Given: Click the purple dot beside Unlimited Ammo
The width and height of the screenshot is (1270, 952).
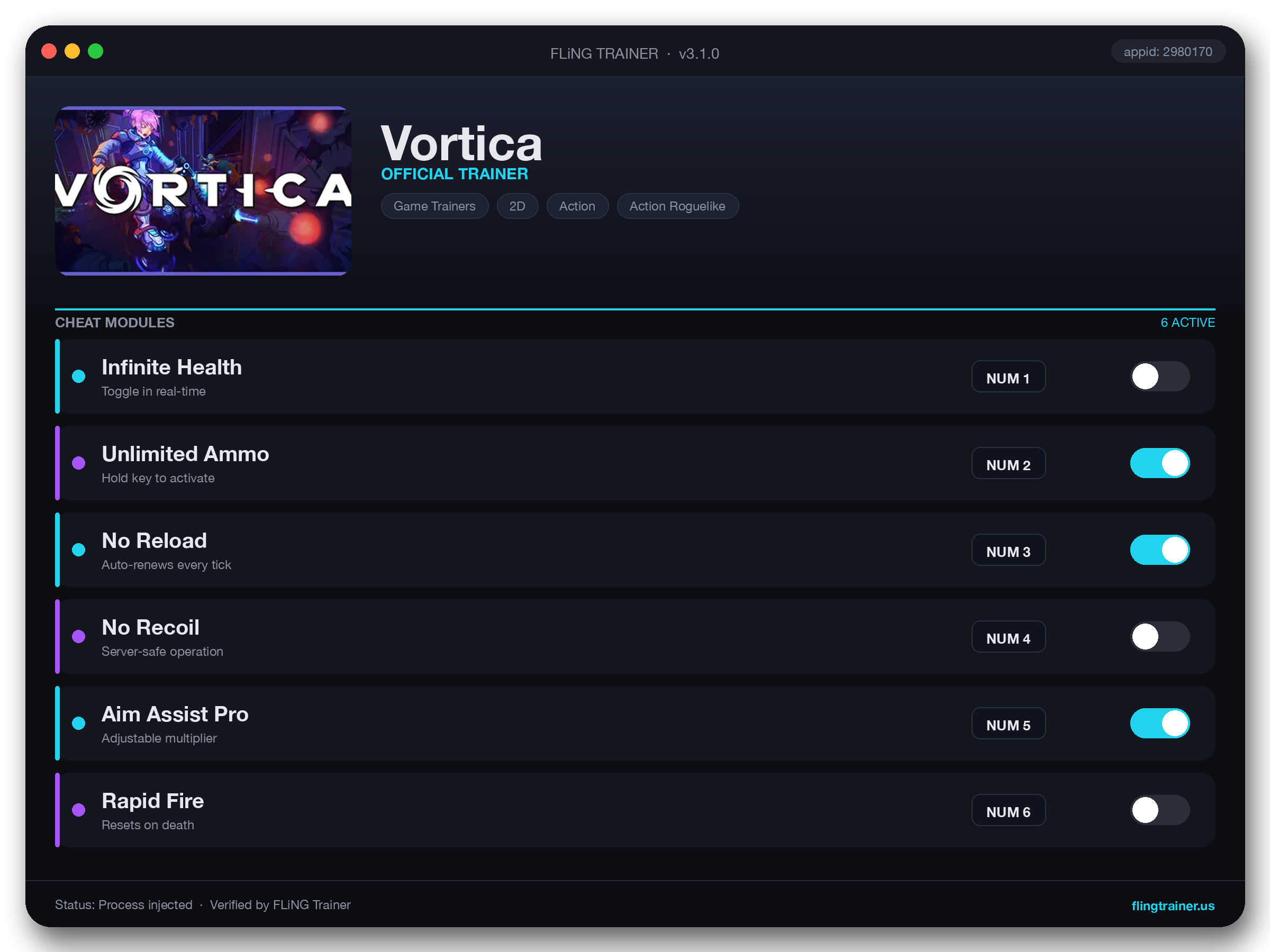Looking at the screenshot, I should click(79, 463).
